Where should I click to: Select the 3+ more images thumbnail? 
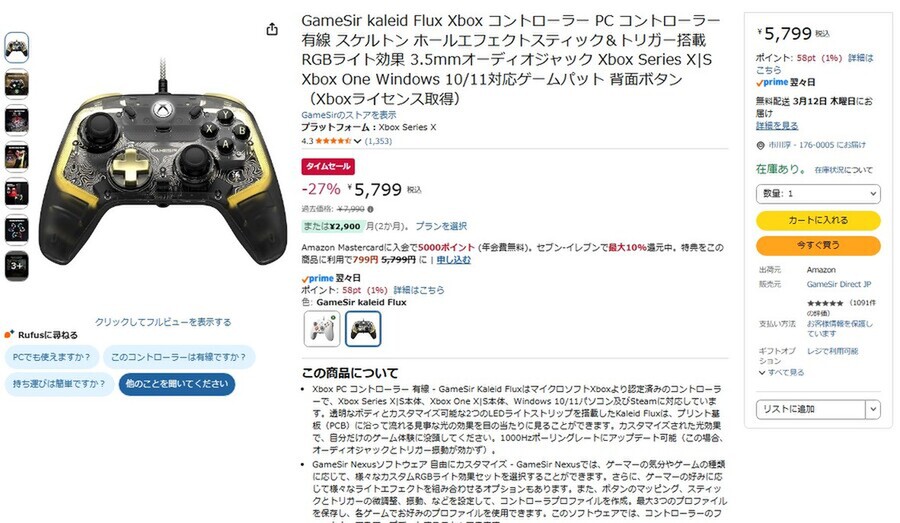(17, 266)
